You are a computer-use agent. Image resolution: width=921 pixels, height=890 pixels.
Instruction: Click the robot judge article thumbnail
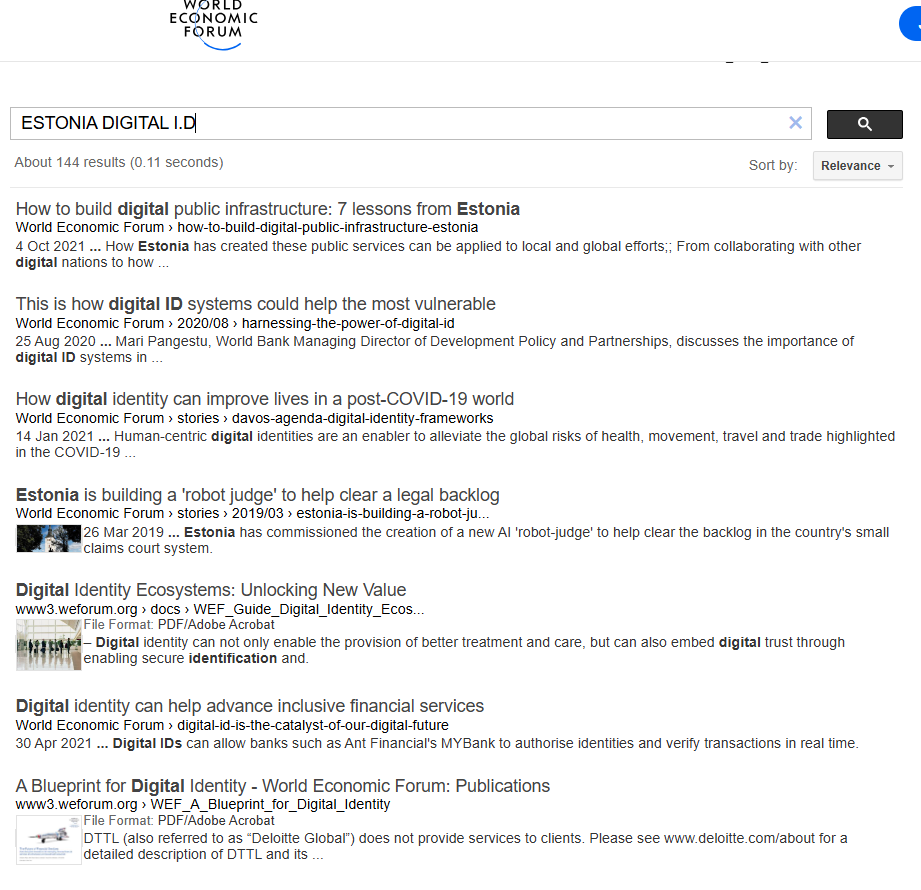pos(48,539)
